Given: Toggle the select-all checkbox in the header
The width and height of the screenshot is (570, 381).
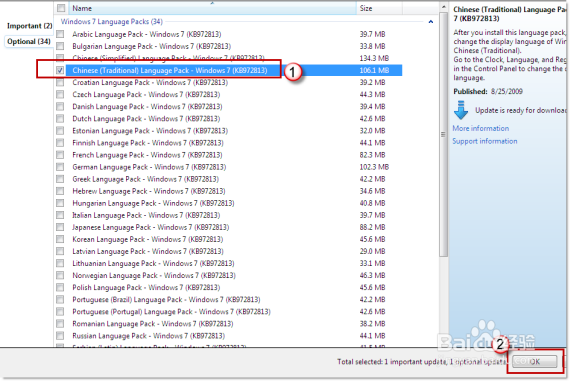Looking at the screenshot, I should pos(61,8).
